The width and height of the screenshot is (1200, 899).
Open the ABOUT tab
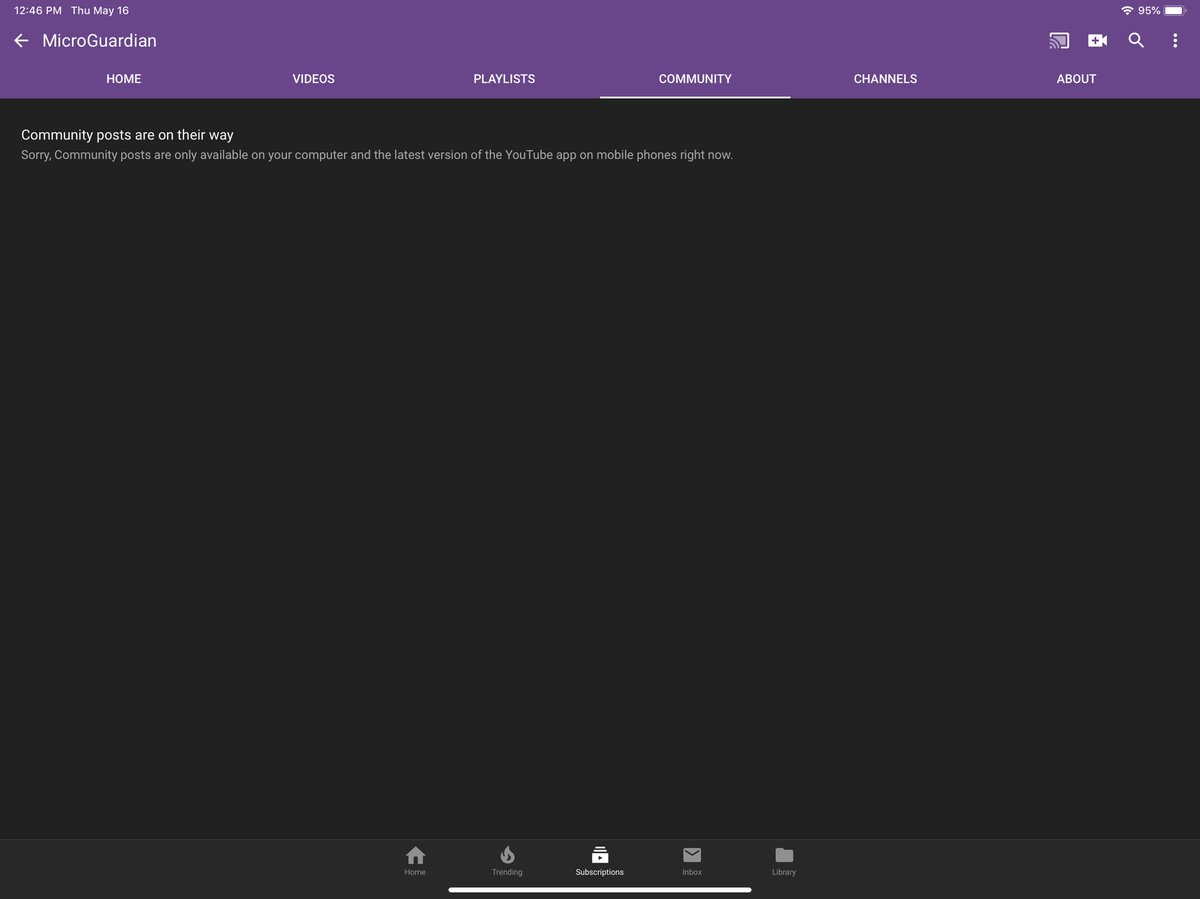1076,79
